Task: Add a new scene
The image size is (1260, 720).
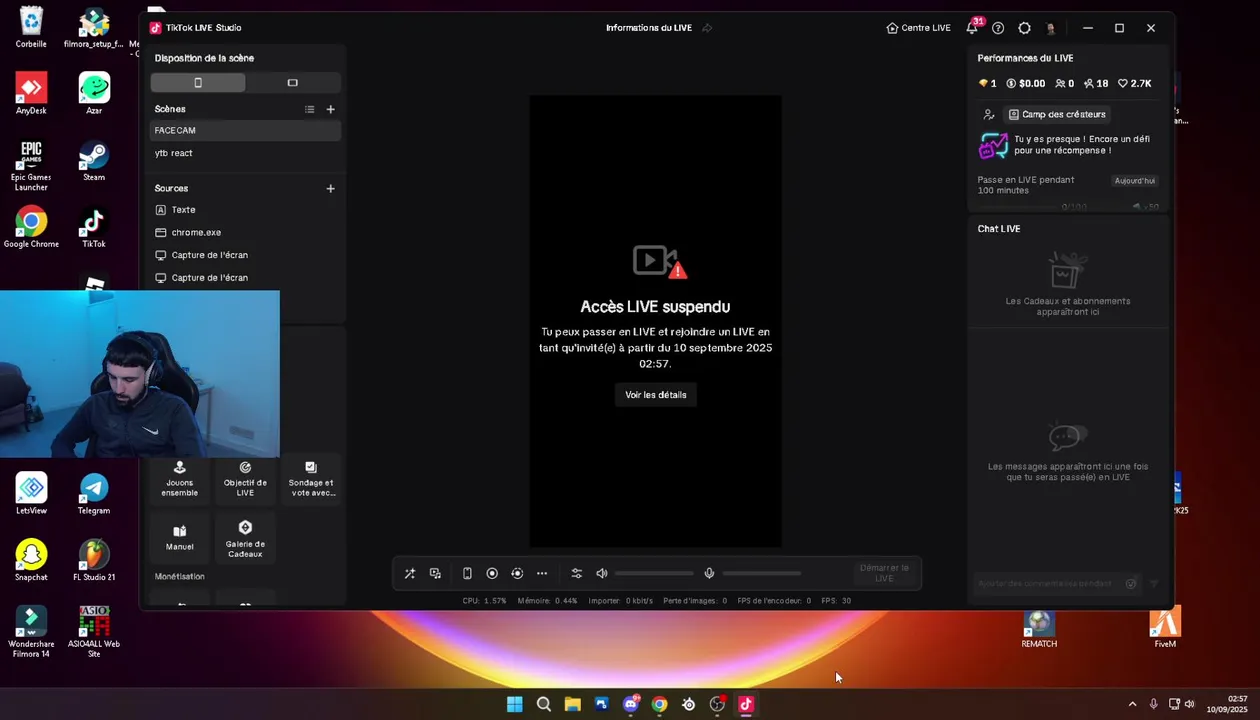Action: click(331, 109)
